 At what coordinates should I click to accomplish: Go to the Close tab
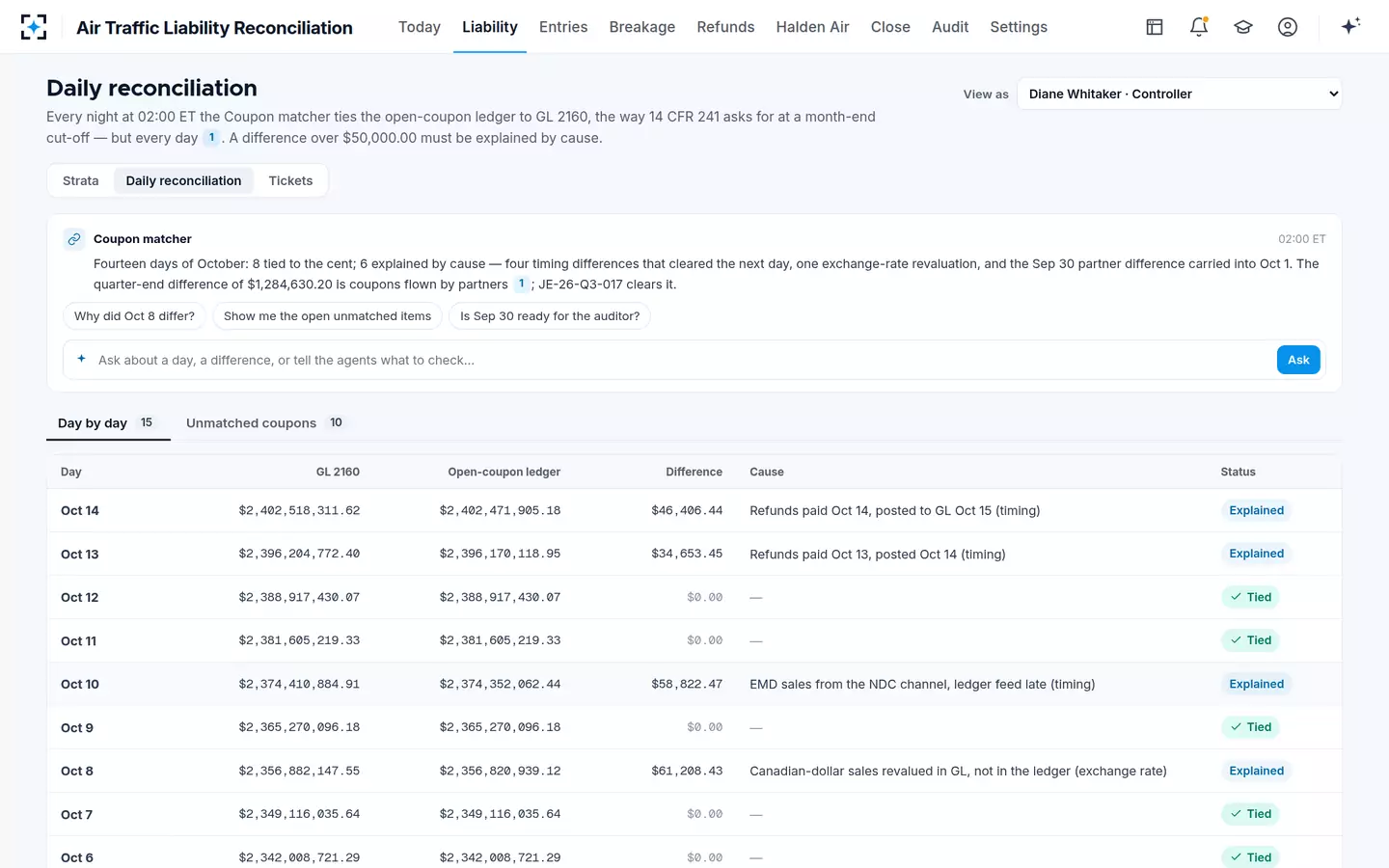(x=890, y=27)
